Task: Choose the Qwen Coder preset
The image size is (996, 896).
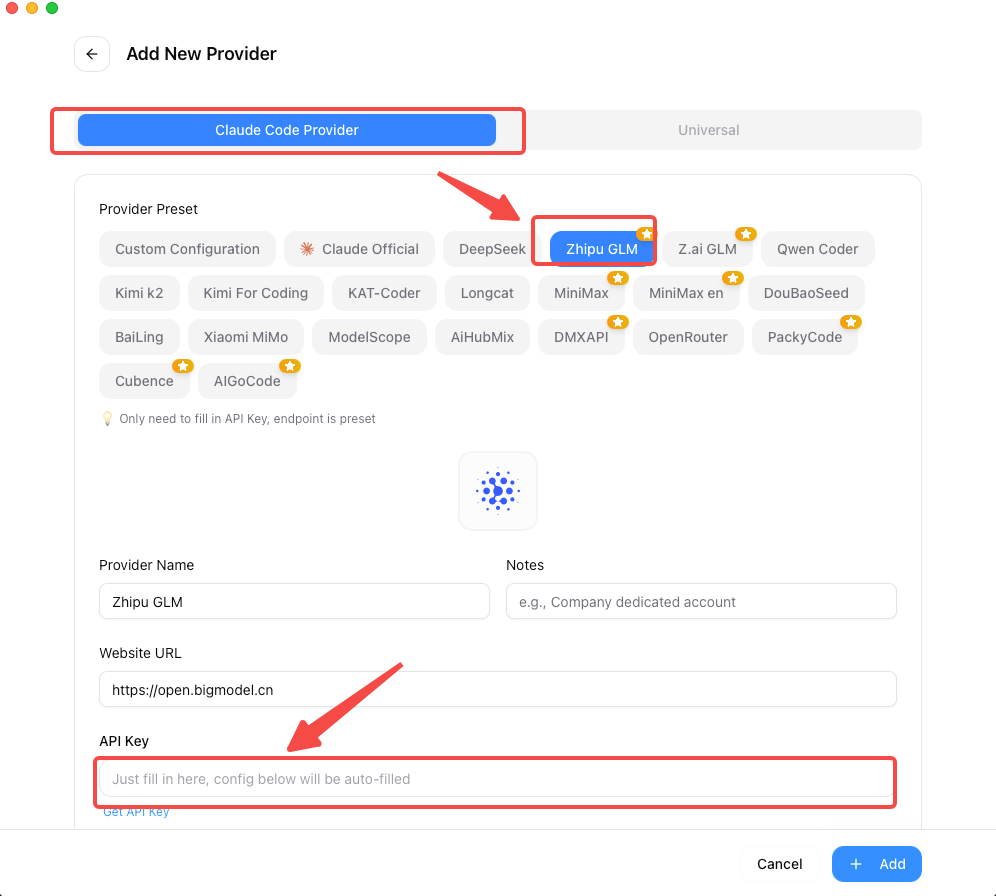Action: (x=817, y=249)
